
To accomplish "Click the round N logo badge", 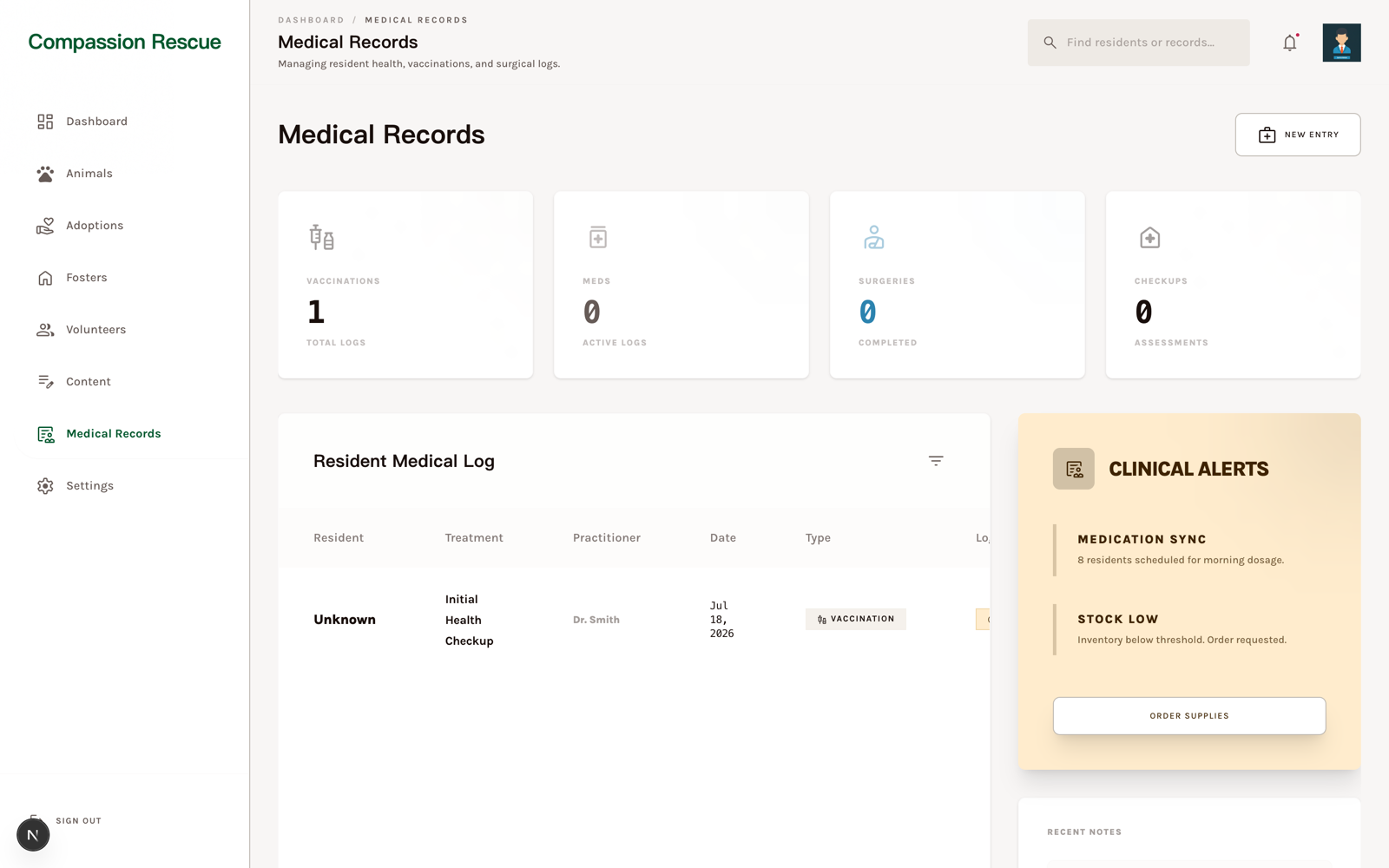I will [33, 835].
